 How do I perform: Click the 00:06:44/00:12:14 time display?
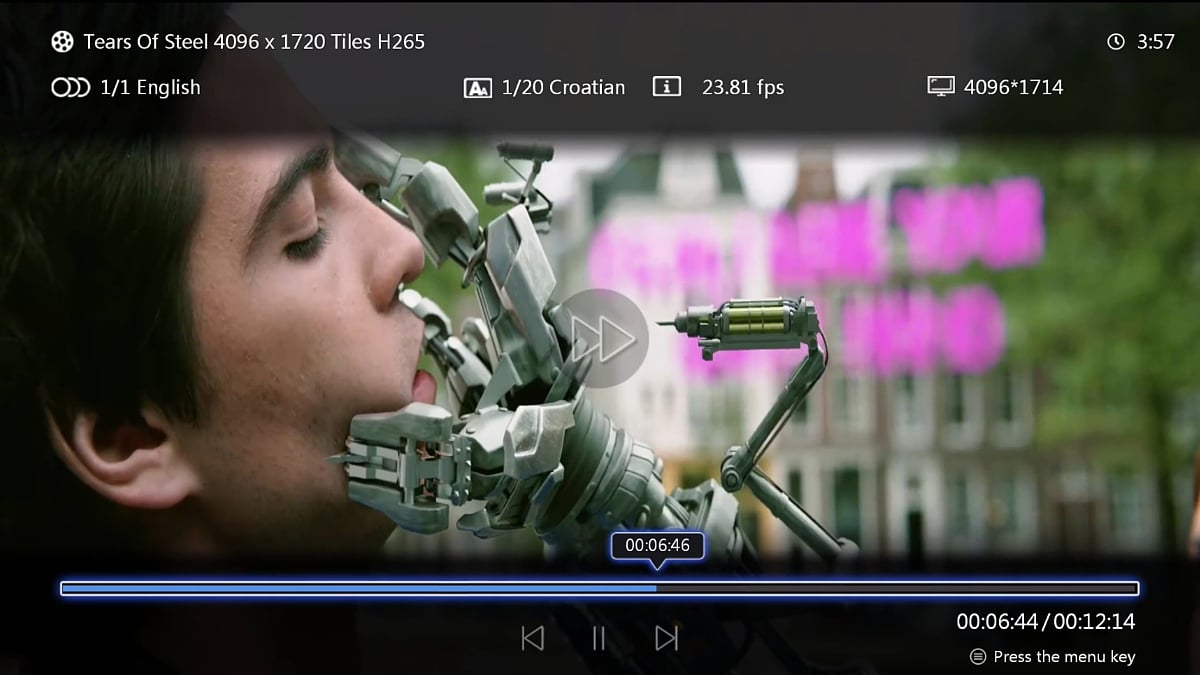(1044, 621)
